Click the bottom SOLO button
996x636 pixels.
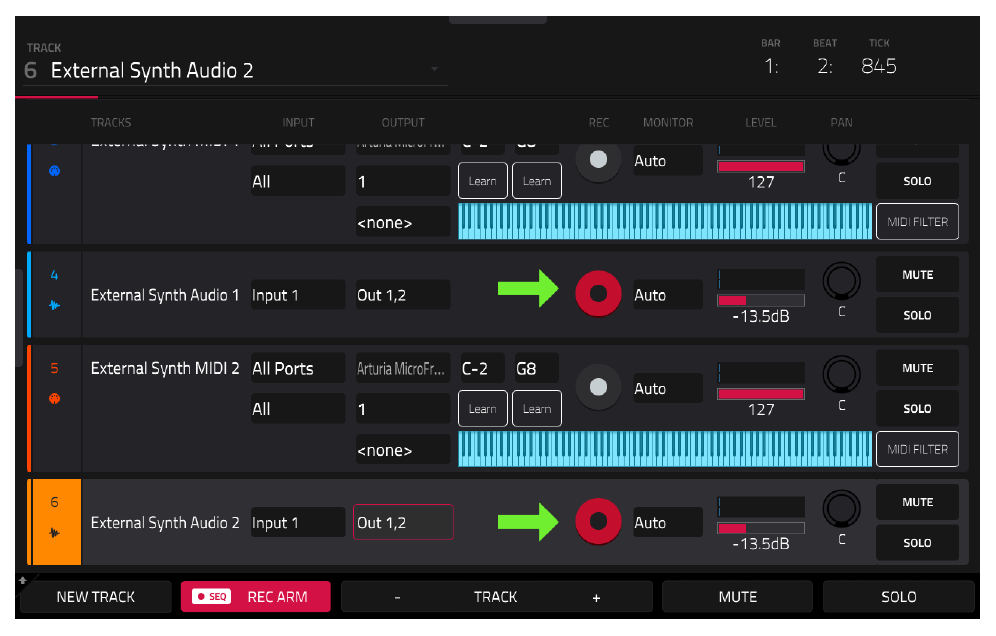tap(898, 597)
